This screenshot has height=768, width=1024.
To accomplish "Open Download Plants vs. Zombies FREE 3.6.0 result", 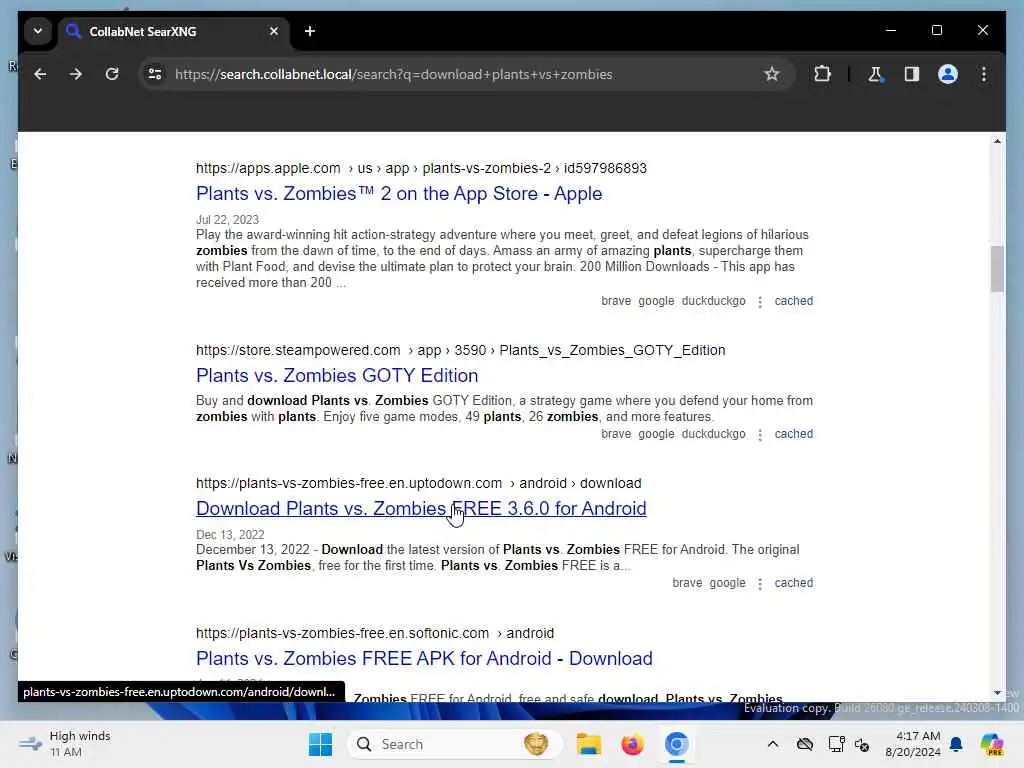I will click(421, 509).
